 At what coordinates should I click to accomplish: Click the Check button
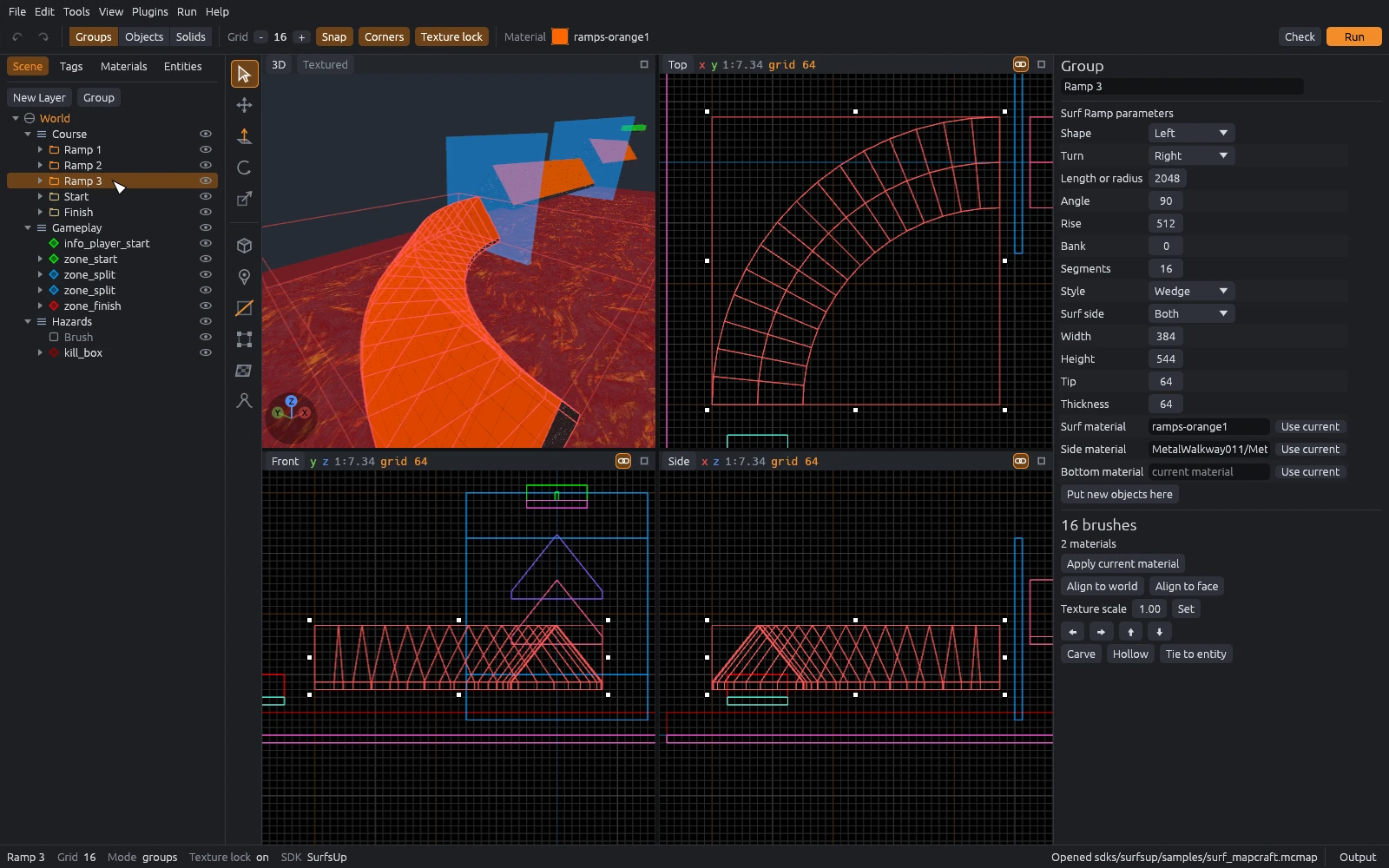pyautogui.click(x=1300, y=36)
